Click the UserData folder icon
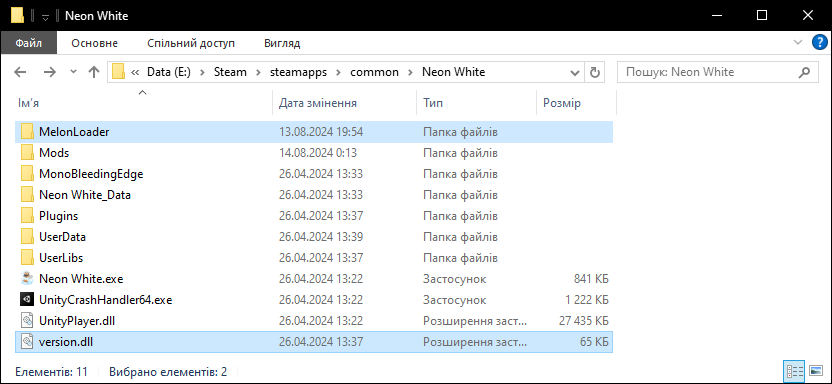832x384 pixels. pos(28,237)
